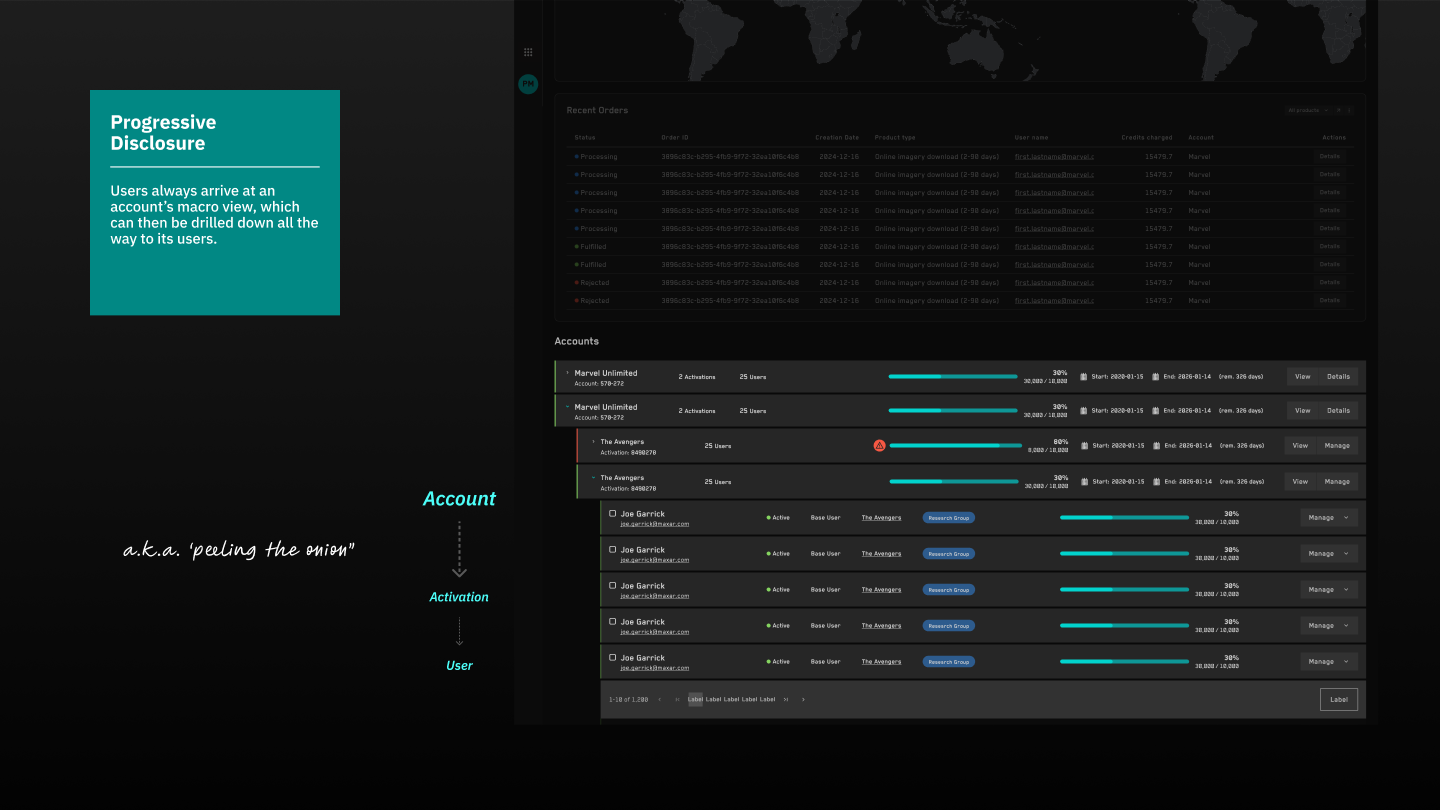1440x810 pixels.
Task: Click usage progress bar of collapsed Marvel Unlimited
Action: (953, 377)
